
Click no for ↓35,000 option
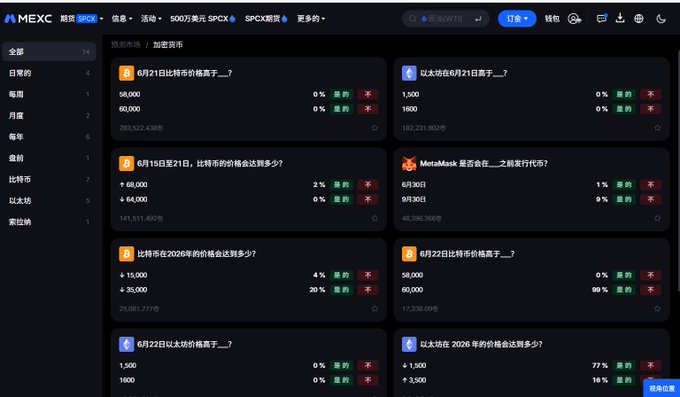[x=368, y=290]
